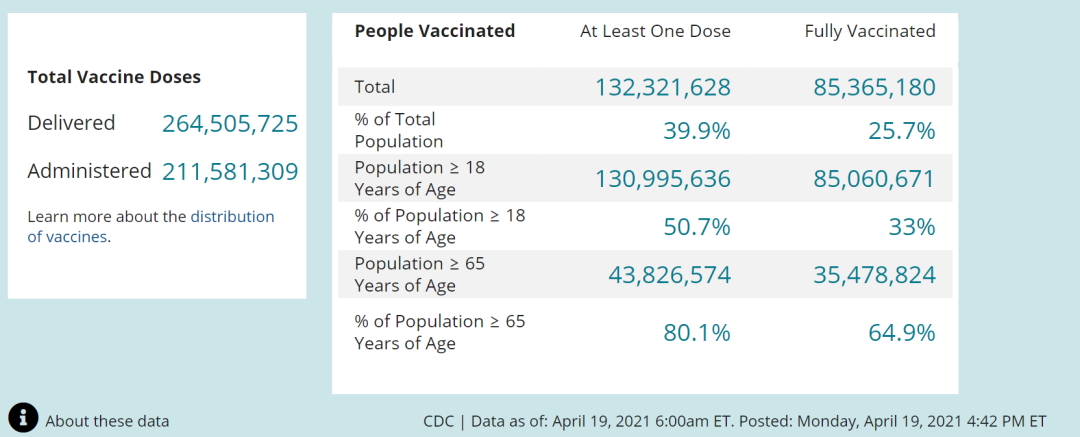Image resolution: width=1080 pixels, height=437 pixels.
Task: Click the 50.7% adults one-dose percentage
Action: click(x=697, y=227)
